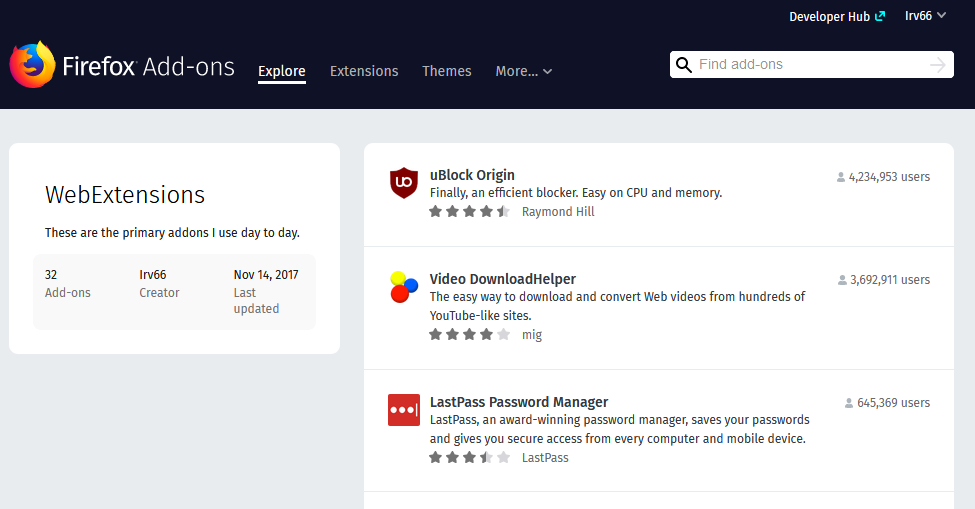The image size is (975, 509).
Task: Click the LastPass star rating
Action: tap(469, 457)
